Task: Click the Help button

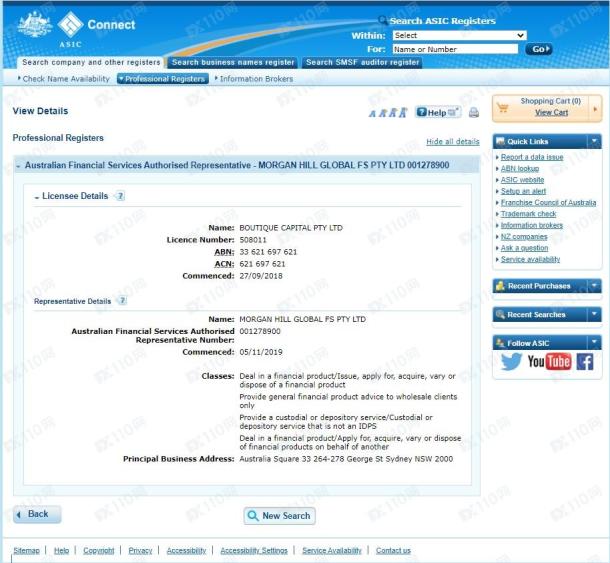Action: pos(438,112)
